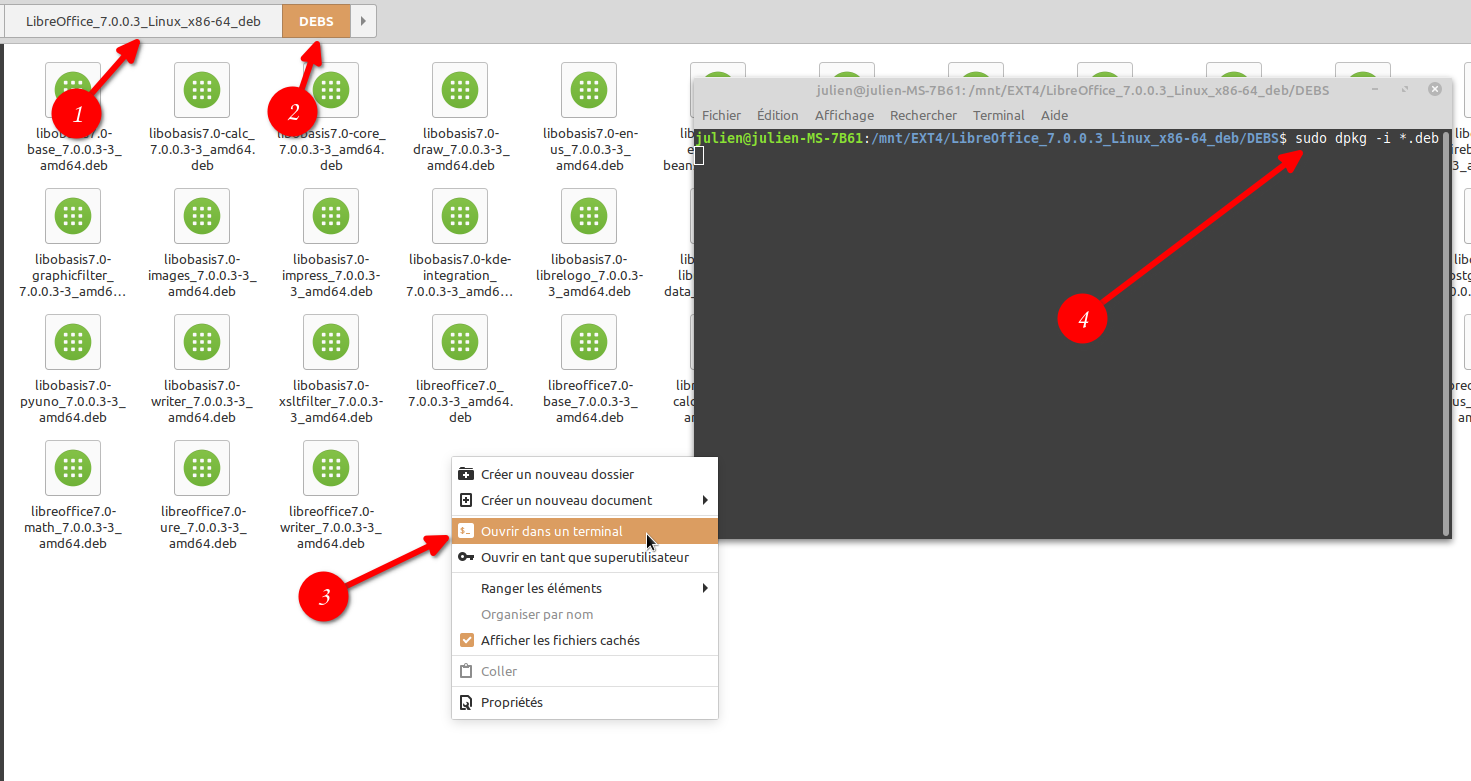Select the libobasis7.0-draw package icon
Screen dimensions: 1471x781
click(x=460, y=90)
